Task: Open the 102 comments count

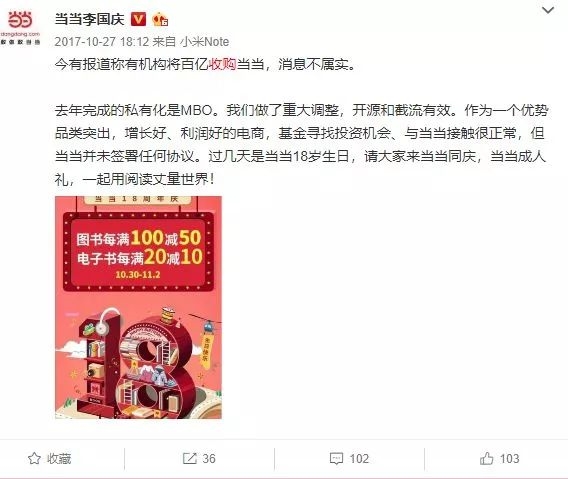Action: (x=359, y=459)
